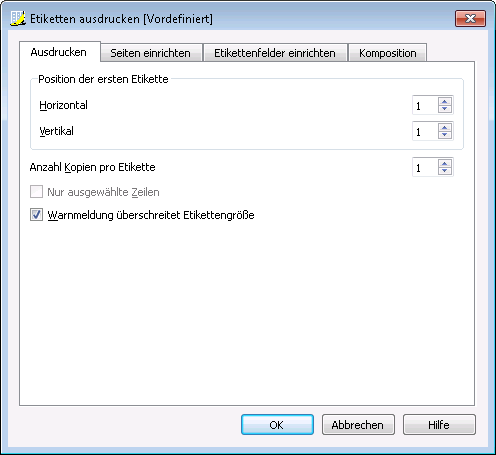Click the Abbrechen button
Image resolution: width=496 pixels, height=455 pixels.
coord(358,425)
